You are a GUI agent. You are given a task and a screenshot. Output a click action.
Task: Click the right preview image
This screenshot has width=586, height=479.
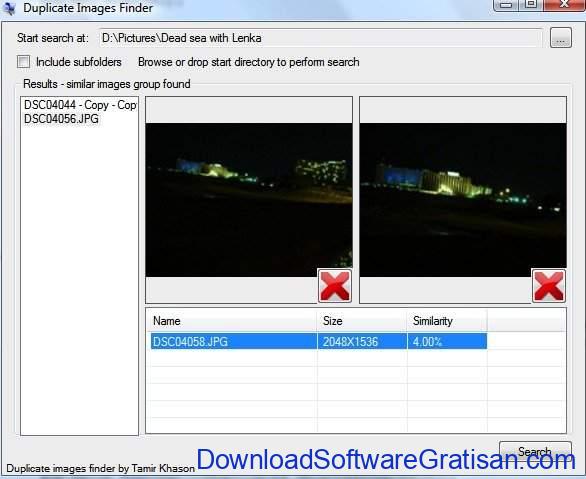coord(463,200)
